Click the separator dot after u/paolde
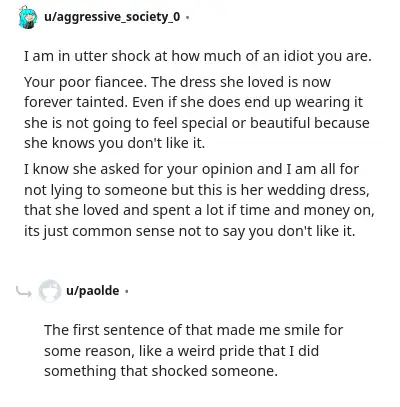400x407 pixels. point(126,292)
